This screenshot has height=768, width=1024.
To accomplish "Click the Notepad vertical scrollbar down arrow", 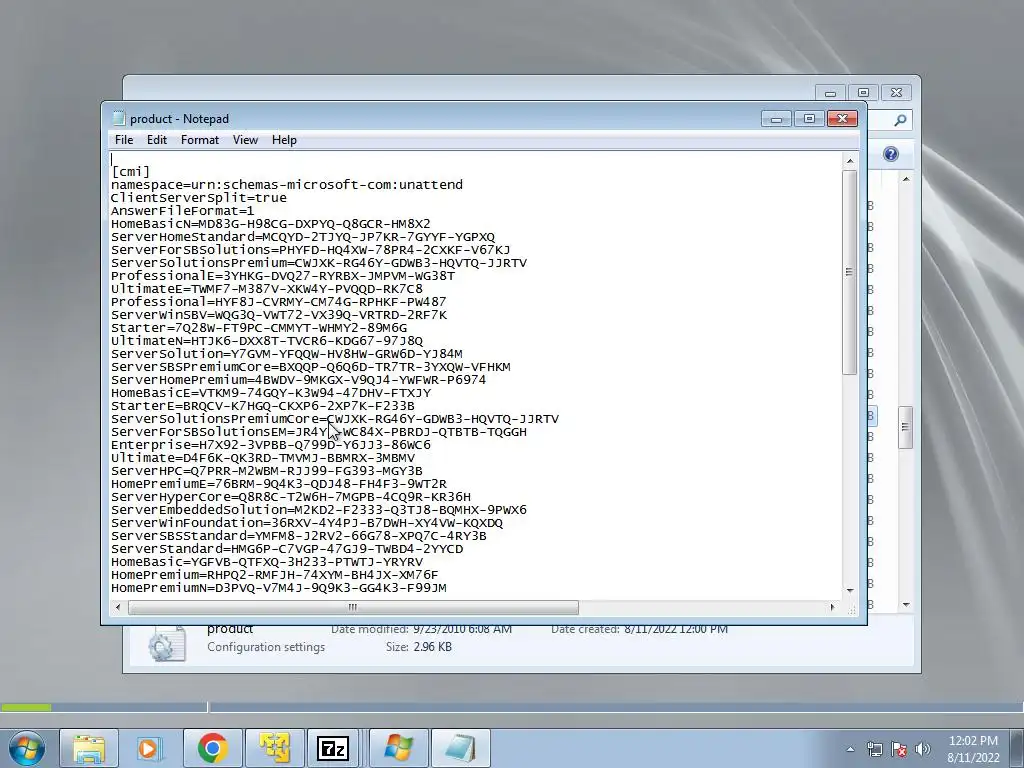I will (850, 590).
